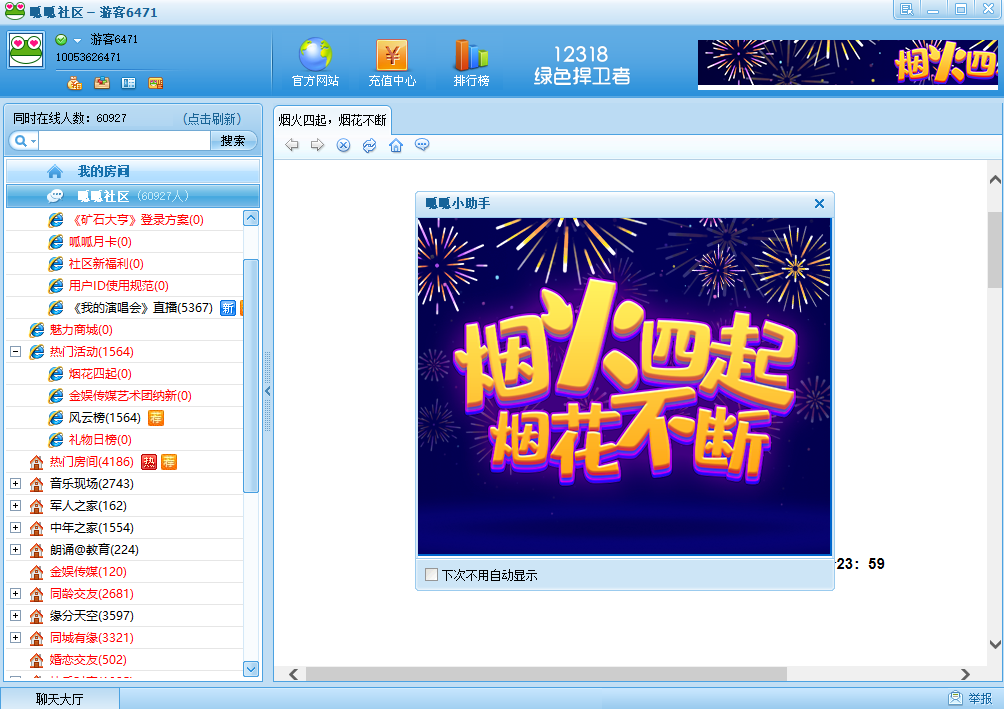Refresh the page with the reload icon
Viewport: 1004px width, 709px height.
[x=369, y=146]
